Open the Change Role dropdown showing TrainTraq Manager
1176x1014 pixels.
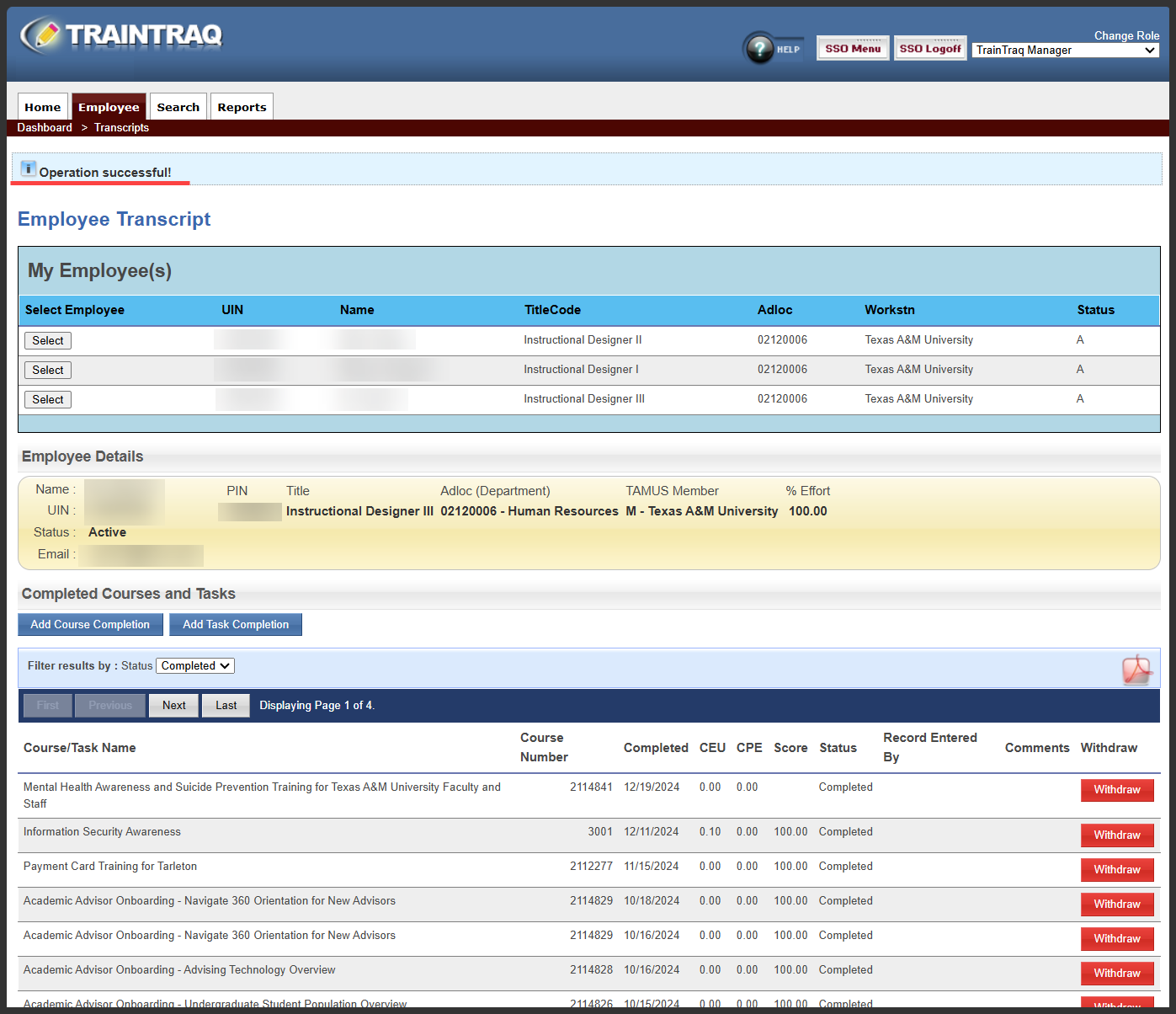(1064, 50)
